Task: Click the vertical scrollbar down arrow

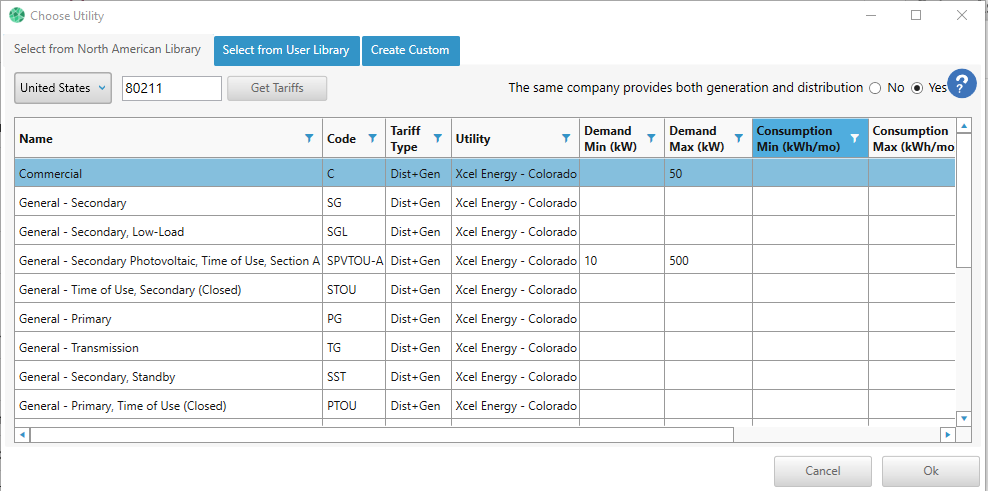Action: 964,418
